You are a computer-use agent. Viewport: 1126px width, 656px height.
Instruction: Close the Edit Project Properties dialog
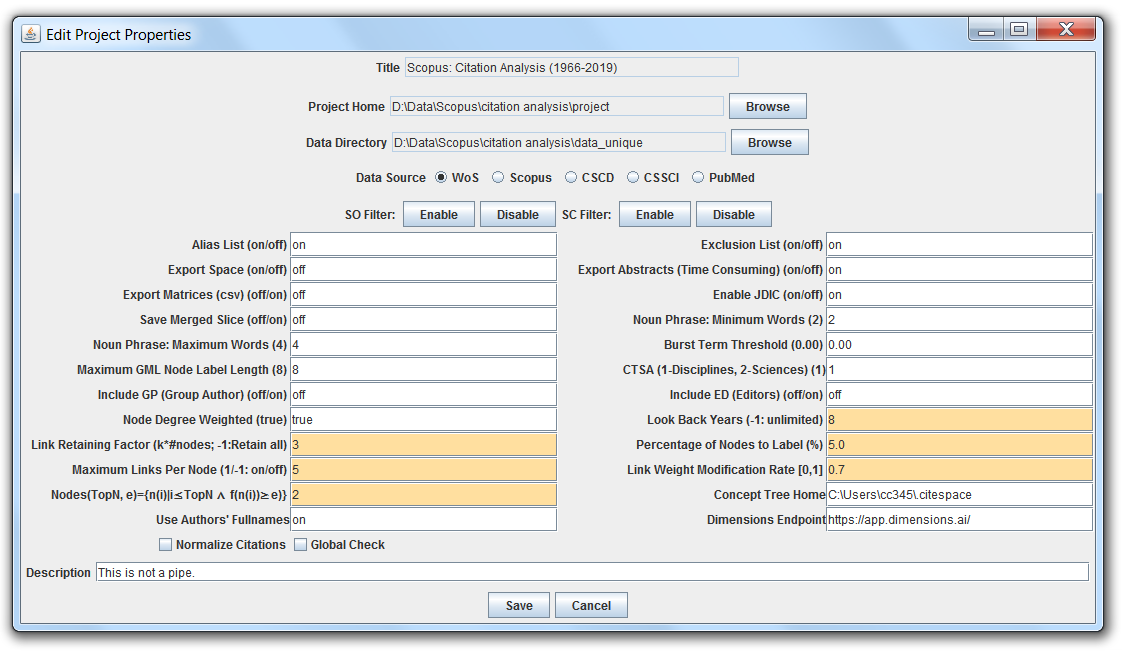click(1066, 29)
